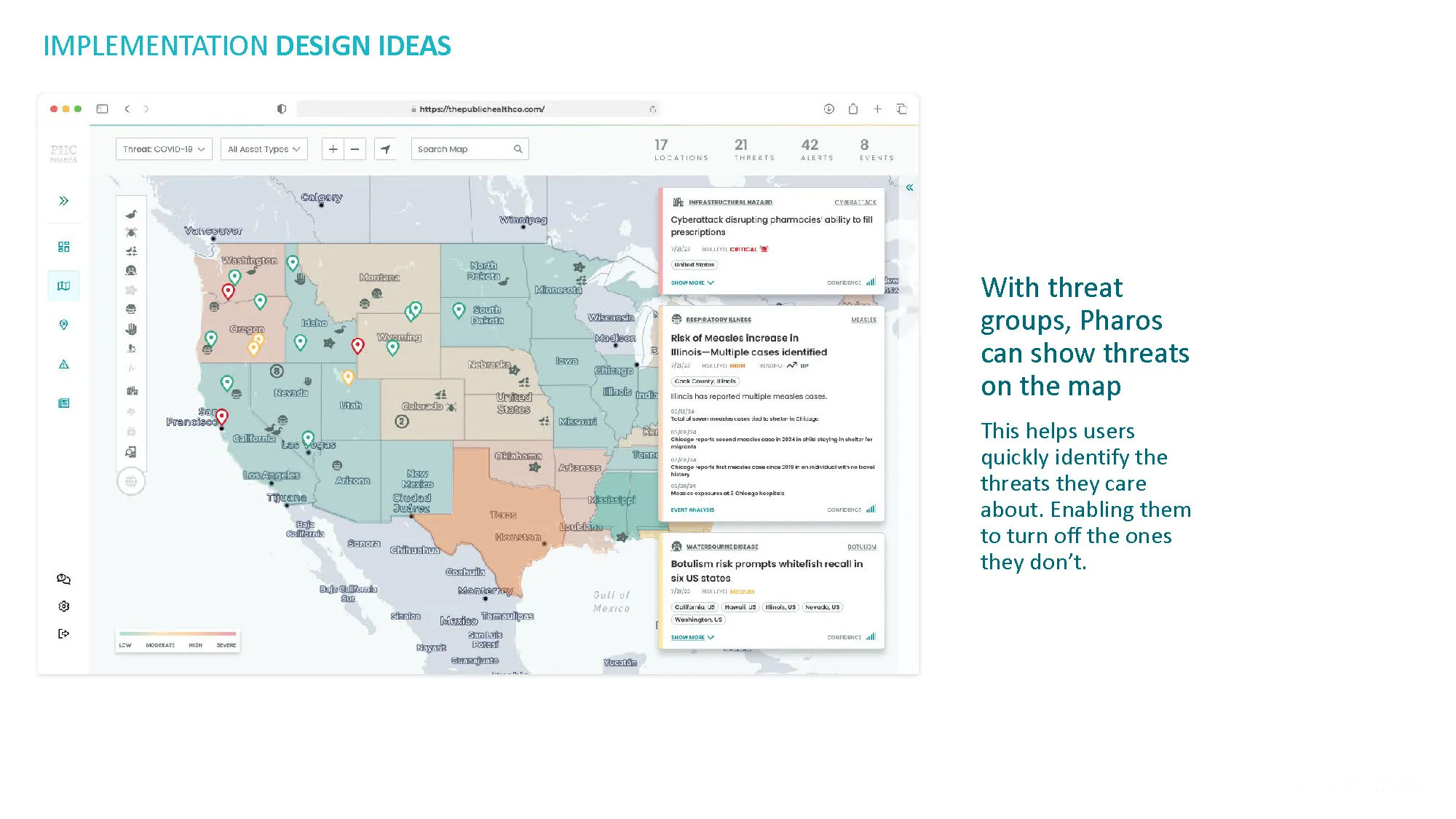The width and height of the screenshot is (1456, 819).
Task: Click the locate-me arrow button
Action: pyautogui.click(x=385, y=149)
